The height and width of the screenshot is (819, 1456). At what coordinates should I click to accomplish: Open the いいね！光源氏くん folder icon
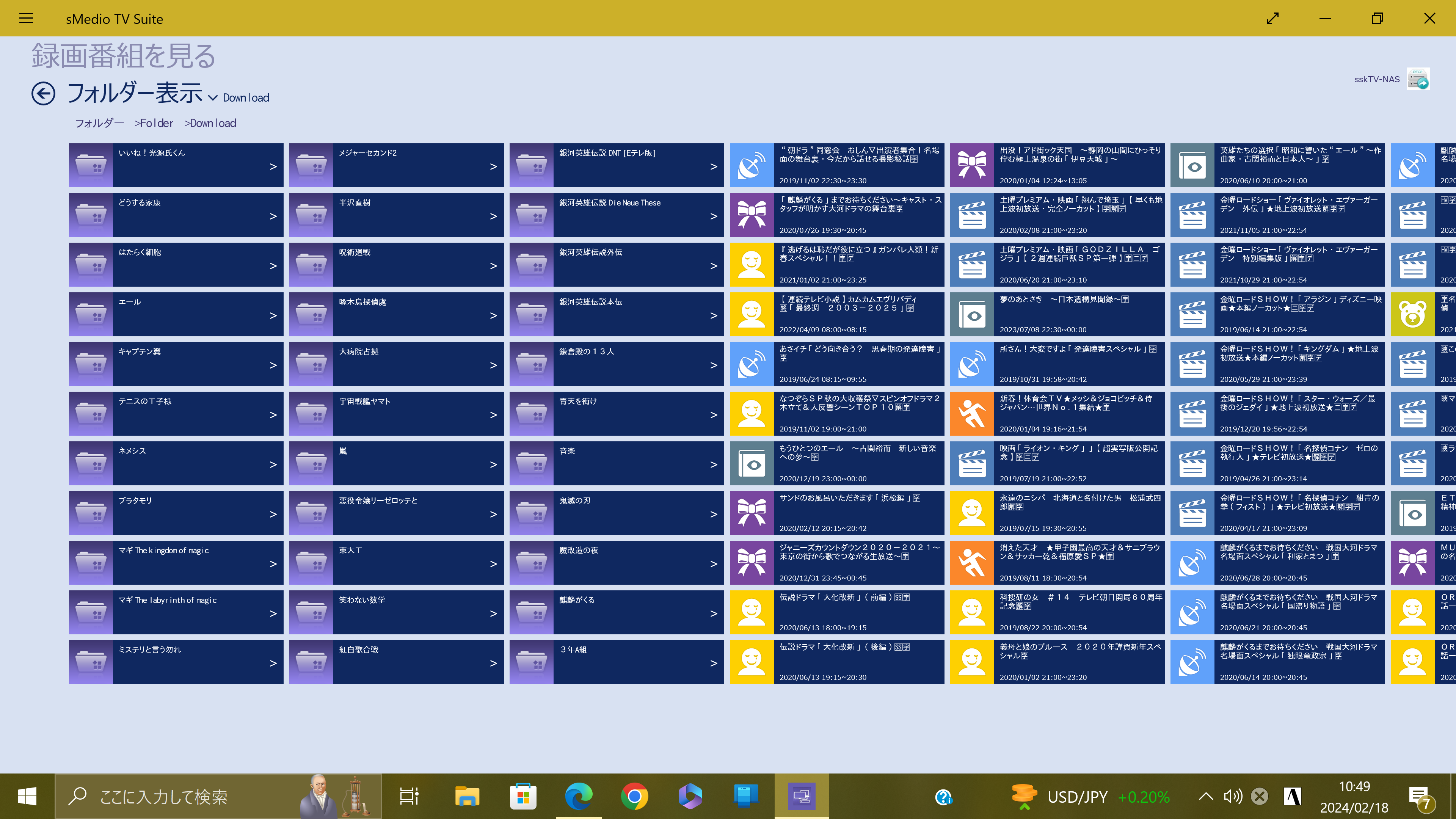pos(91,165)
